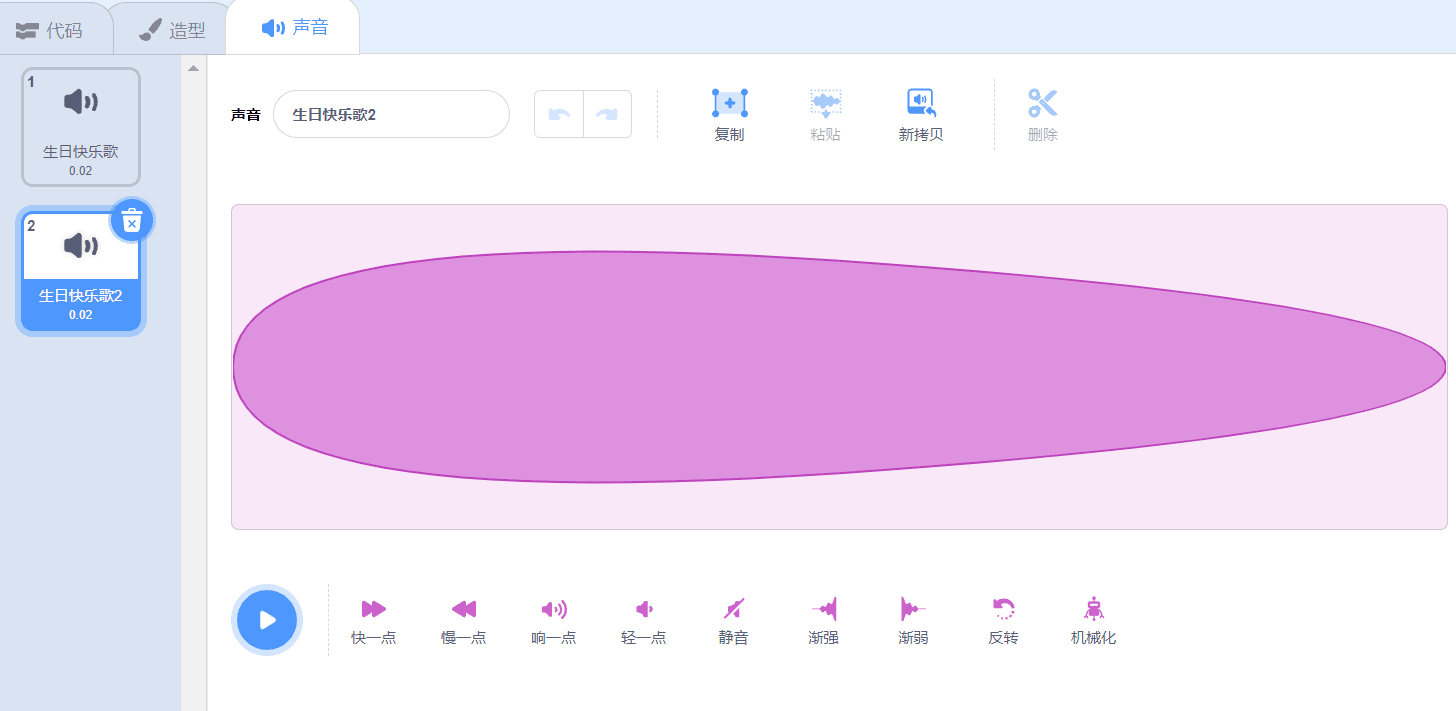The width and height of the screenshot is (1456, 711).
Task: Play the sound with the play button
Action: coord(267,620)
